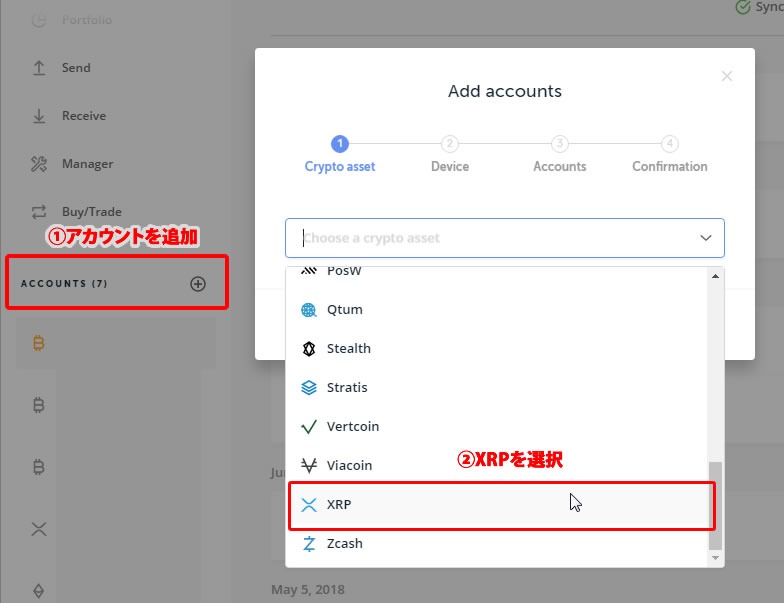Click the Device step 2 indicator

[450, 144]
